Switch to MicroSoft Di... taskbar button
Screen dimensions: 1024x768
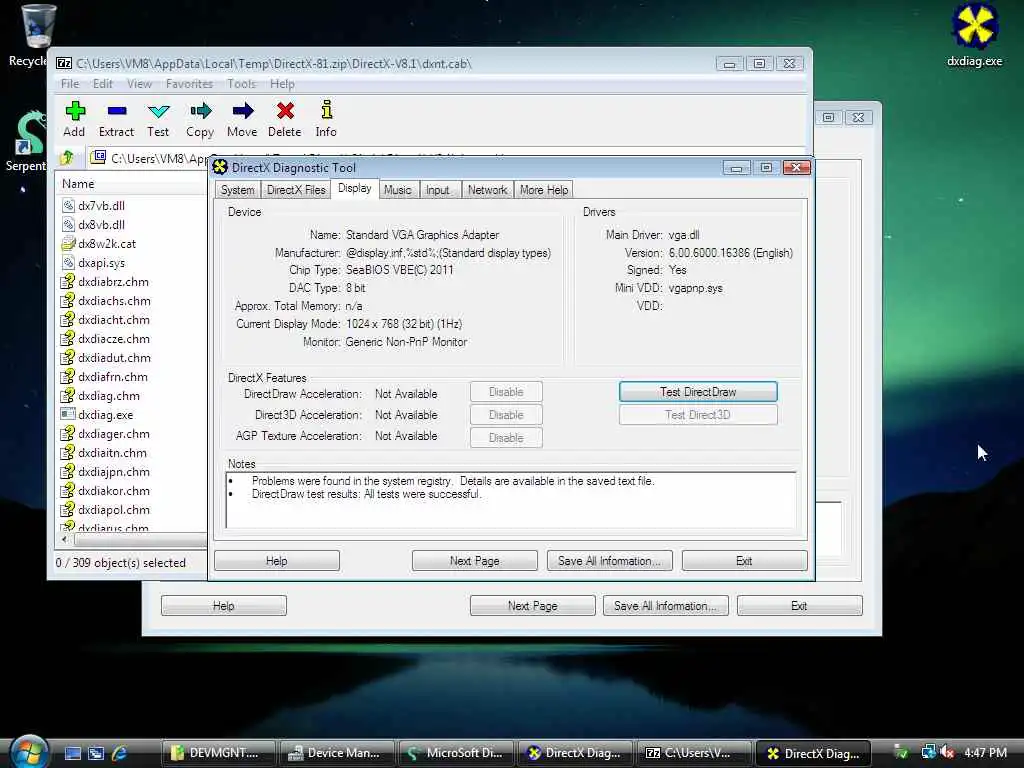coord(456,753)
